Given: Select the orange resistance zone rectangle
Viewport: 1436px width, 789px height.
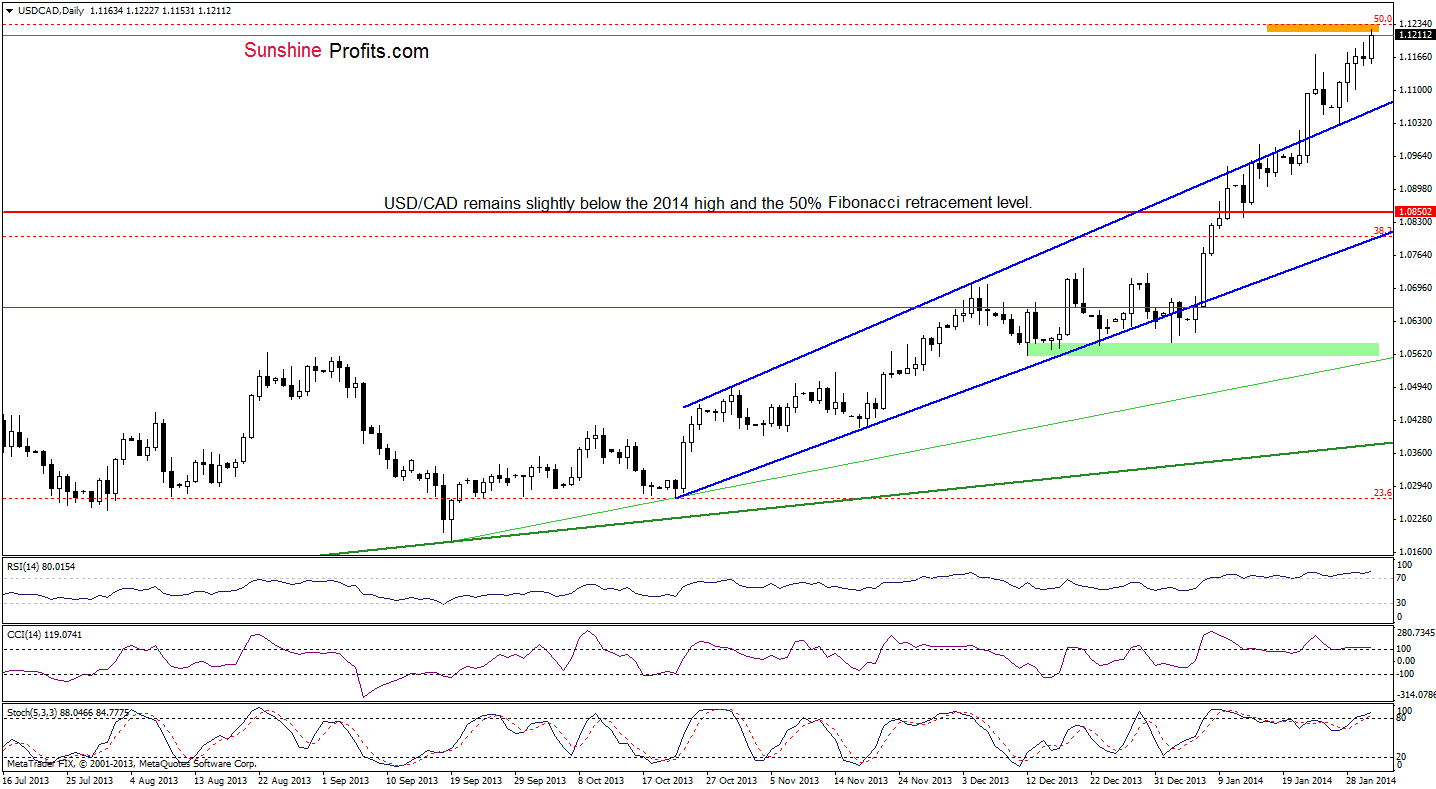Looking at the screenshot, I should (1323, 27).
